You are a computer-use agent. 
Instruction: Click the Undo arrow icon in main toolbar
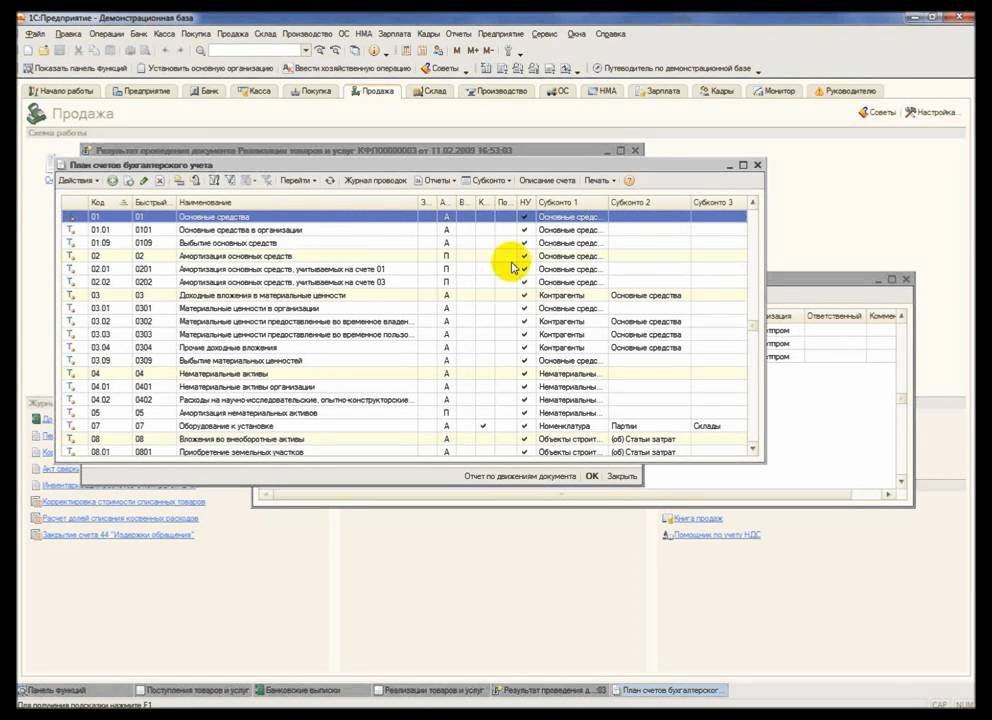[165, 51]
